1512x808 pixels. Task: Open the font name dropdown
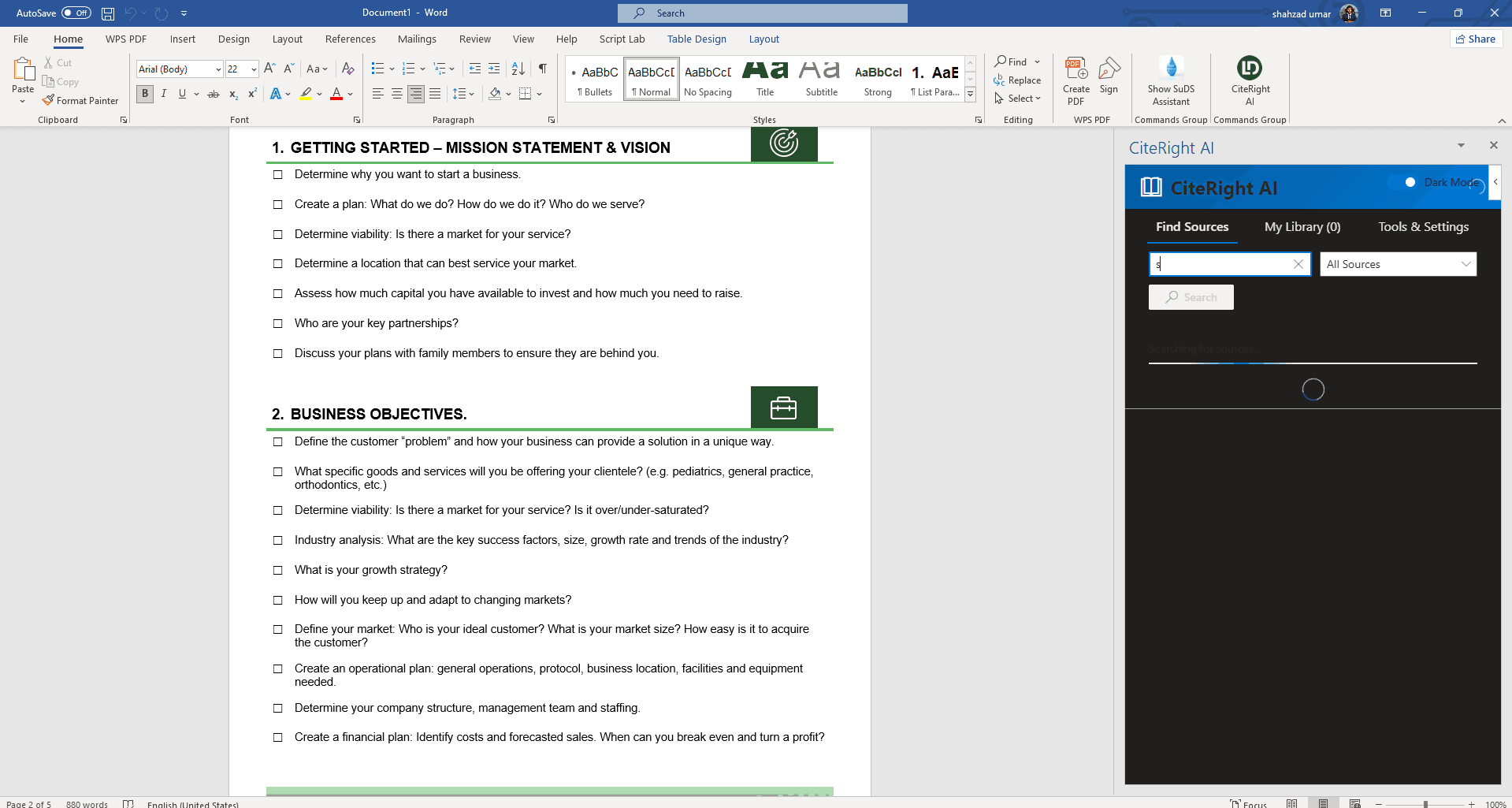coord(218,69)
